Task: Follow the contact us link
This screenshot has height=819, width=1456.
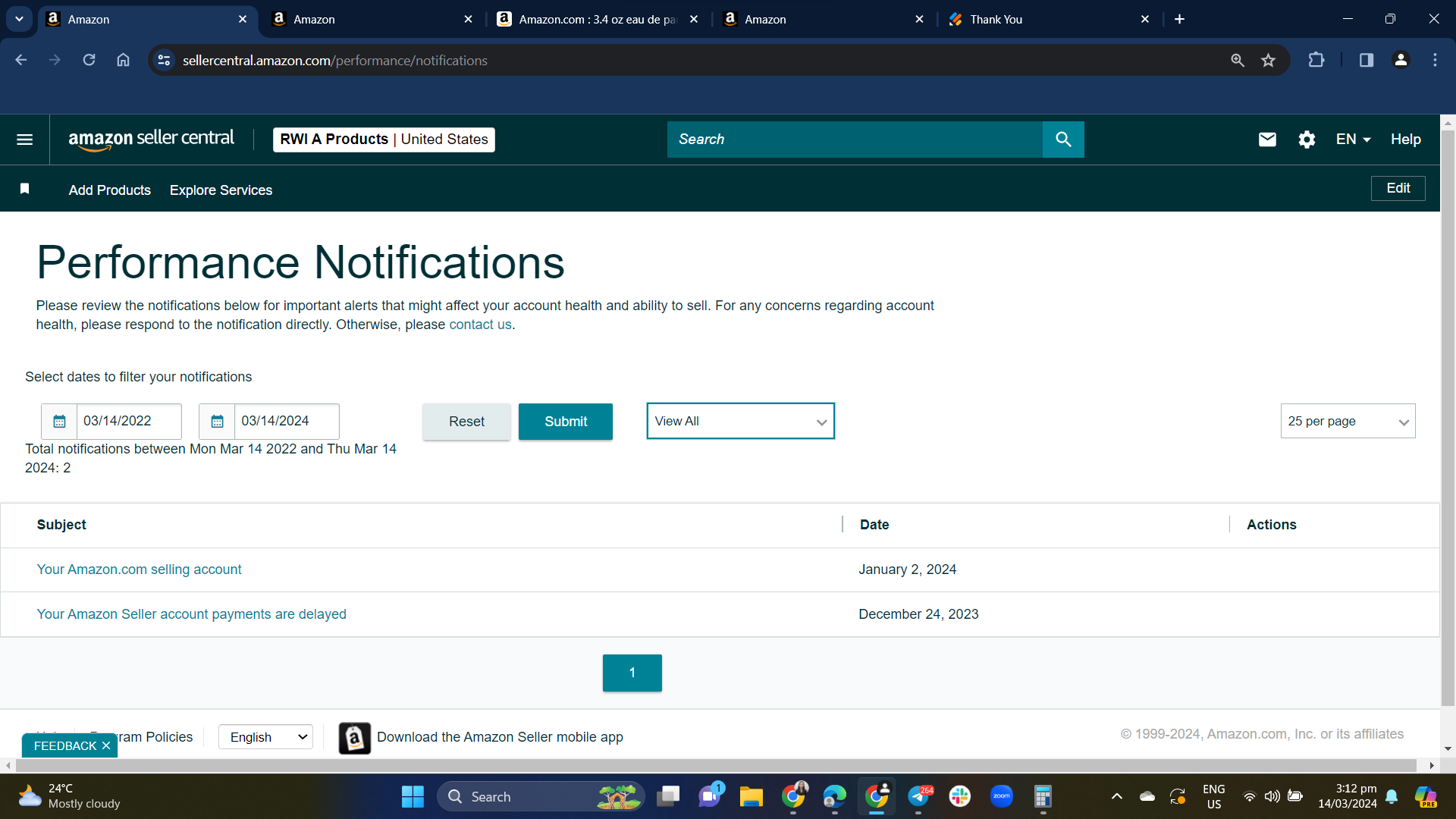Action: [x=480, y=325]
